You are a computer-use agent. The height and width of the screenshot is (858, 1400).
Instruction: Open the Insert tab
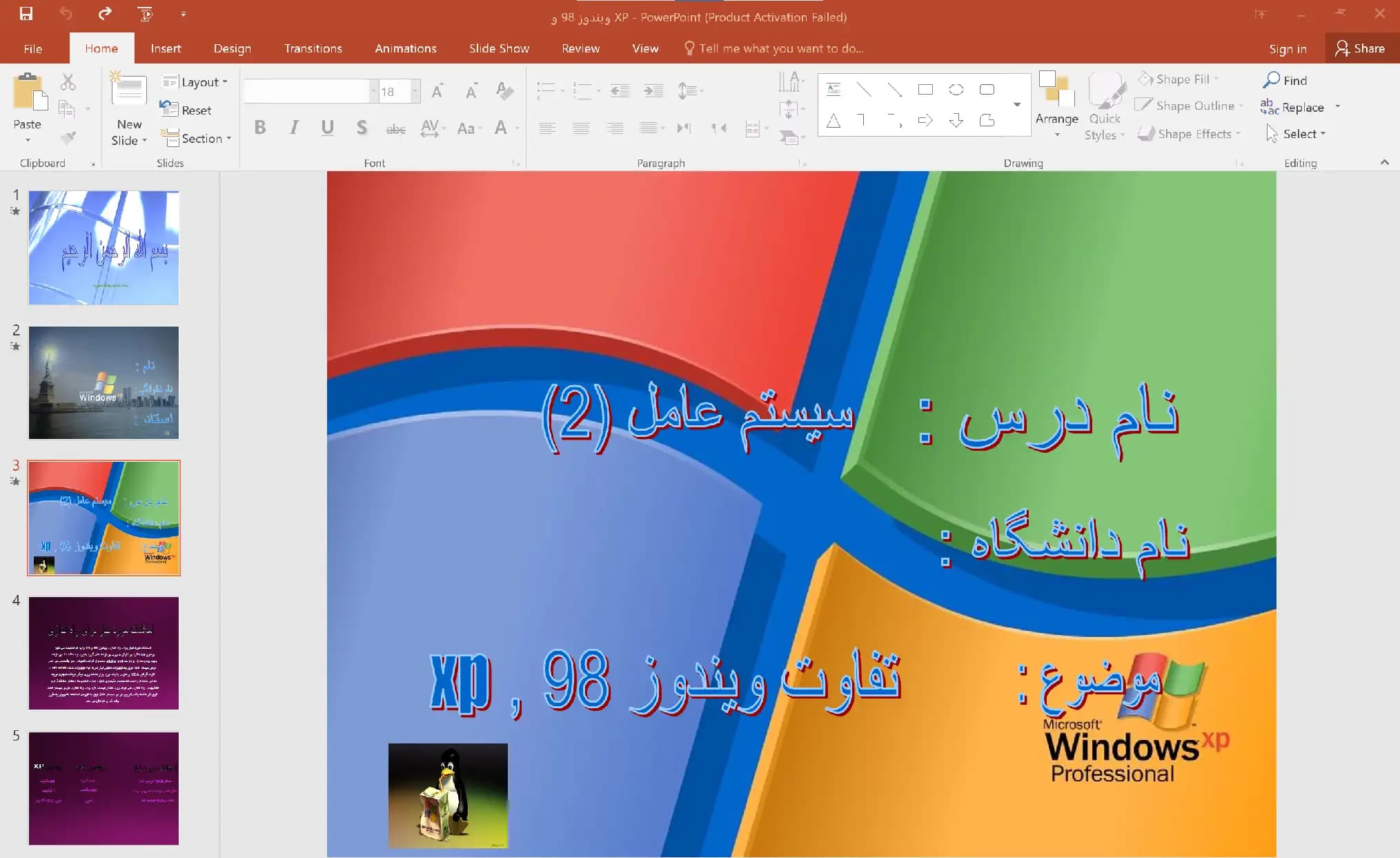(166, 48)
